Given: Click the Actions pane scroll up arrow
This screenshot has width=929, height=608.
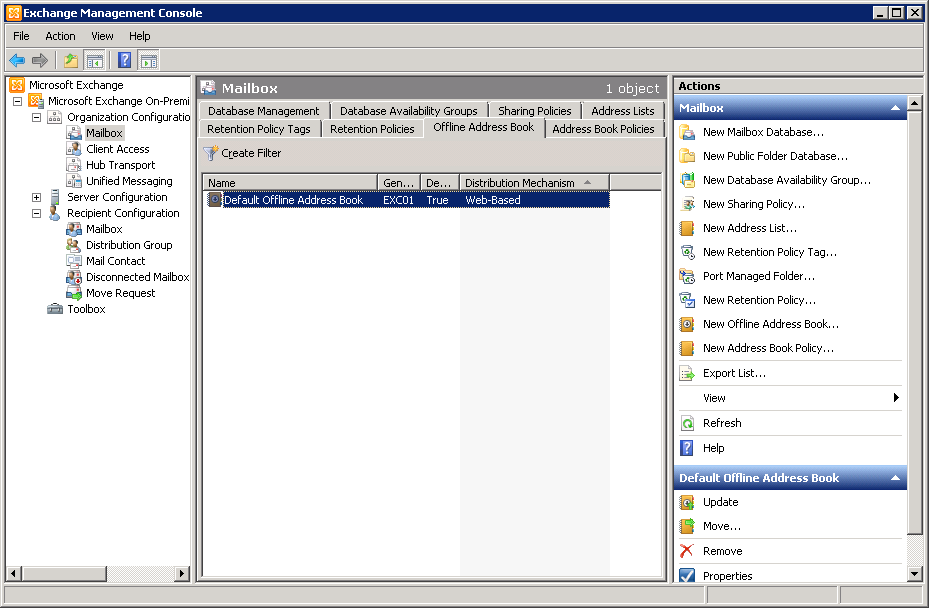Looking at the screenshot, I should click(x=915, y=103).
